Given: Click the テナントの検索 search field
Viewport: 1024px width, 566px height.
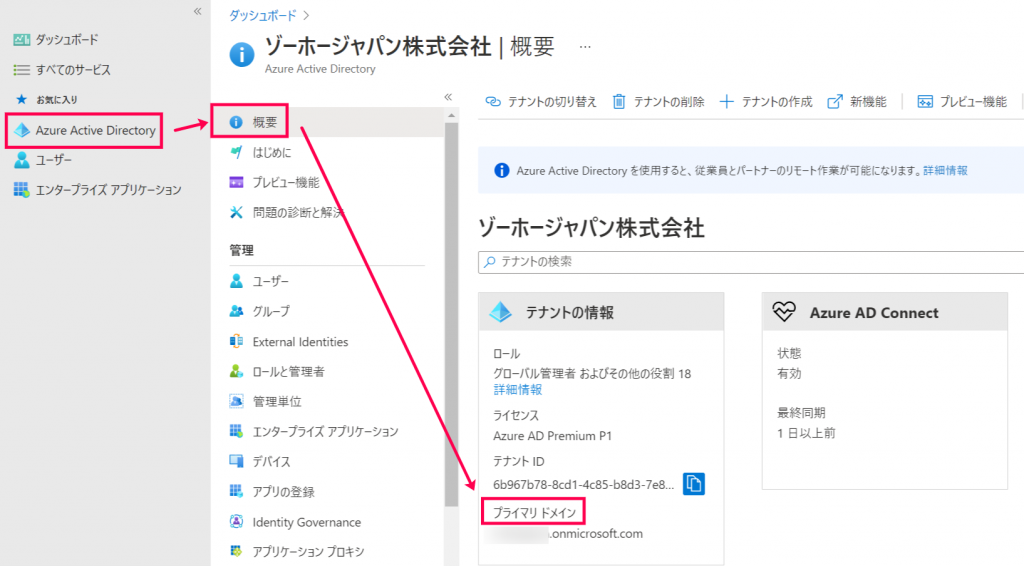Looking at the screenshot, I should pyautogui.click(x=751, y=262).
